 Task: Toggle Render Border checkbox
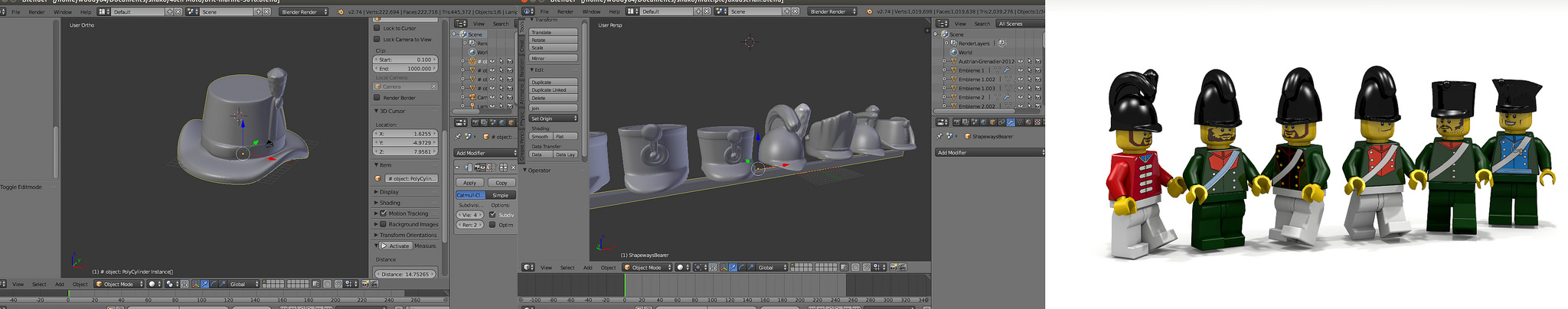pos(377,97)
